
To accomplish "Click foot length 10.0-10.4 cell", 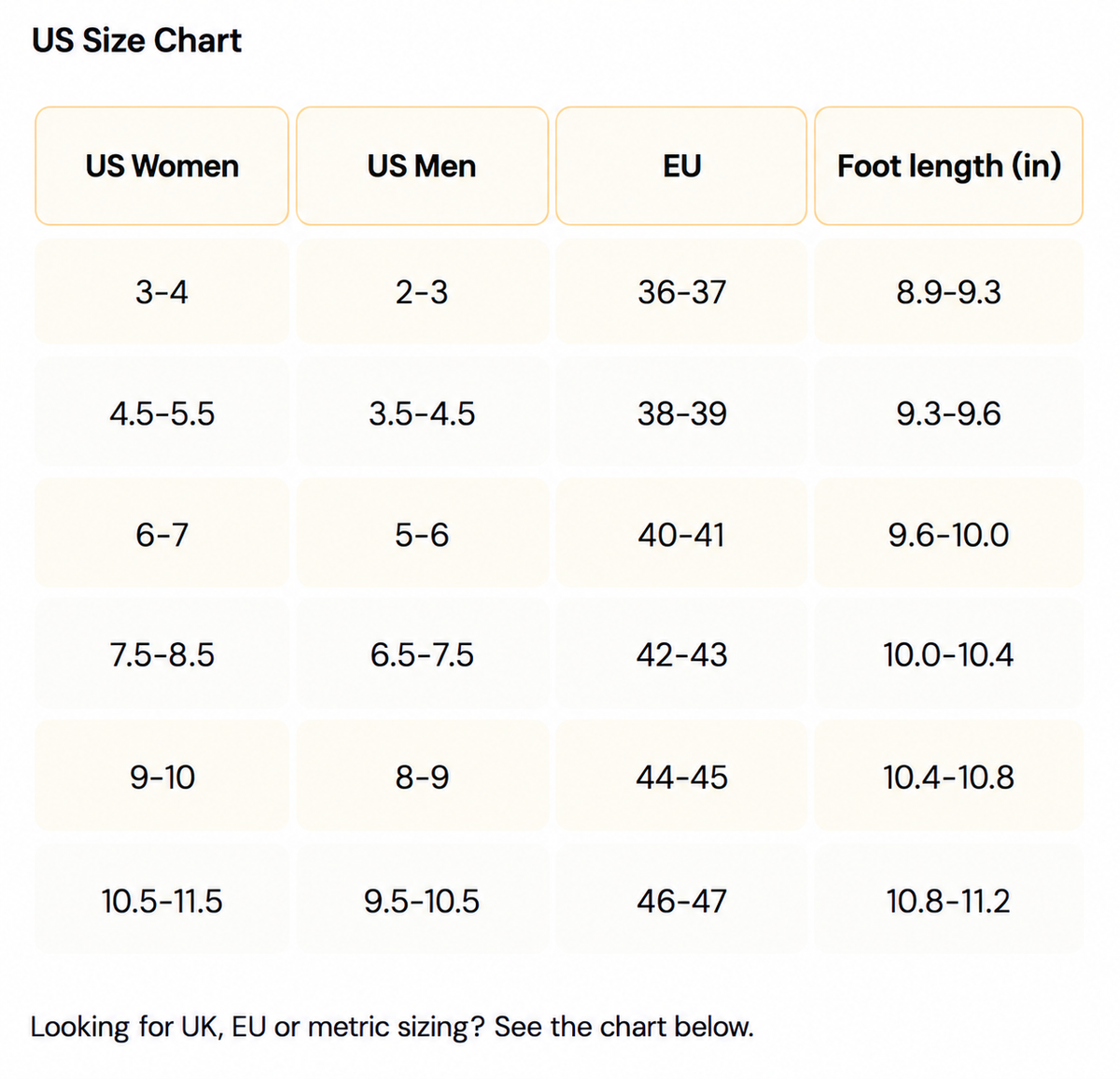I will pyautogui.click(x=949, y=654).
